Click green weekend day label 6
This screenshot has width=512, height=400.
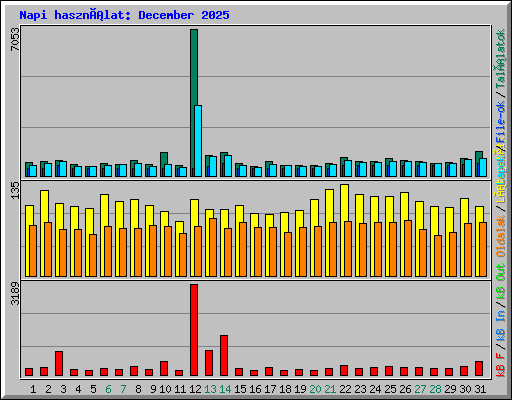click(108, 389)
